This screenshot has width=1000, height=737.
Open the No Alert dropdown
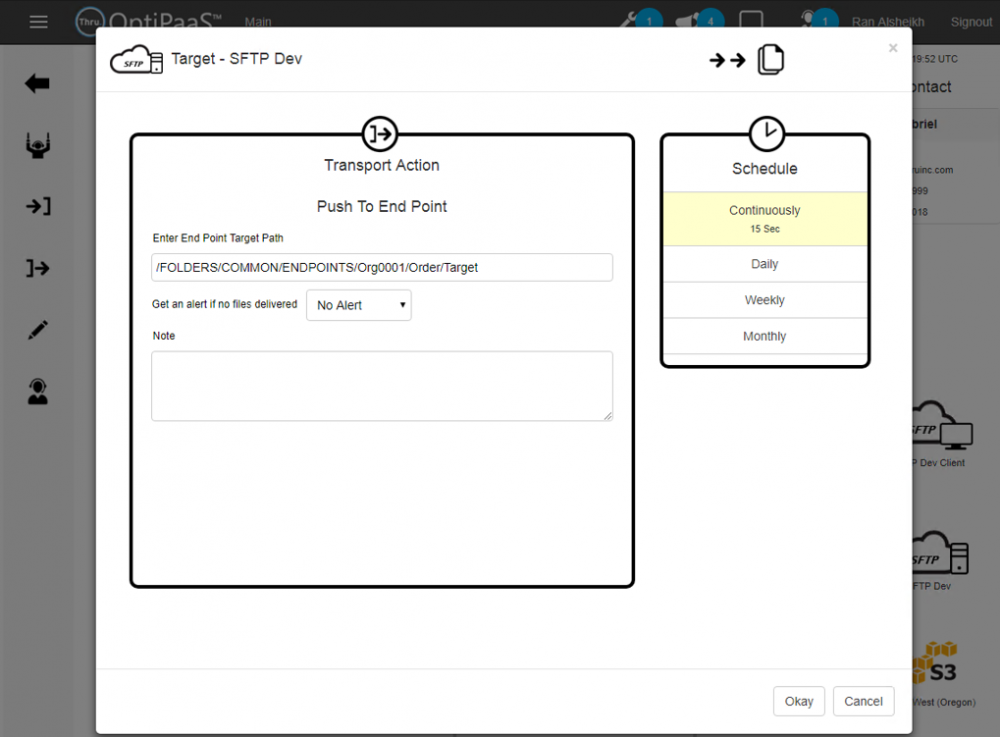(359, 305)
